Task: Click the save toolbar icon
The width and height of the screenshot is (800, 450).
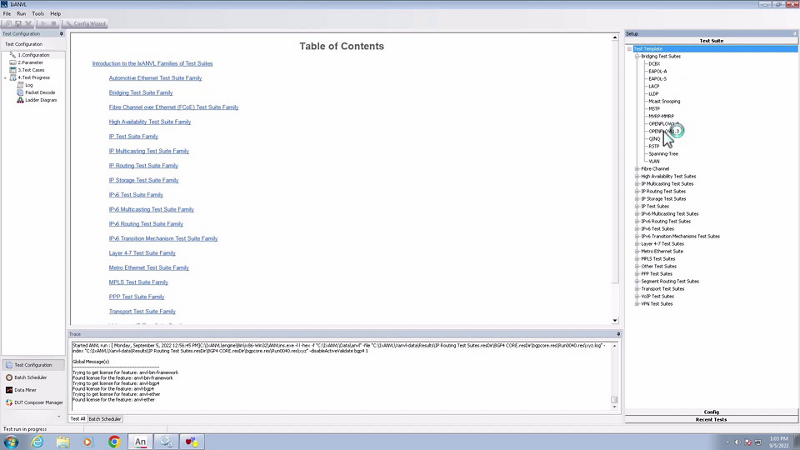Action: pyautogui.click(x=18, y=23)
